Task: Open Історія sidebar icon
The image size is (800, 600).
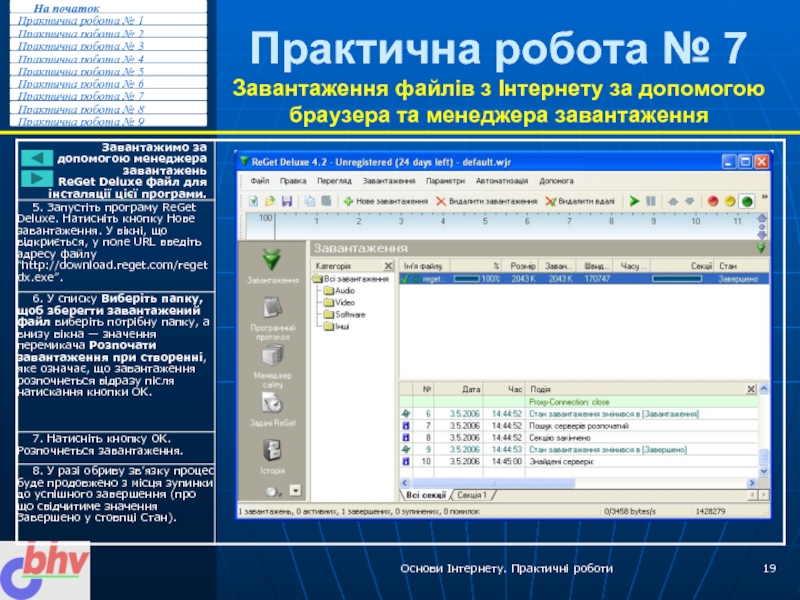Action: point(272,456)
